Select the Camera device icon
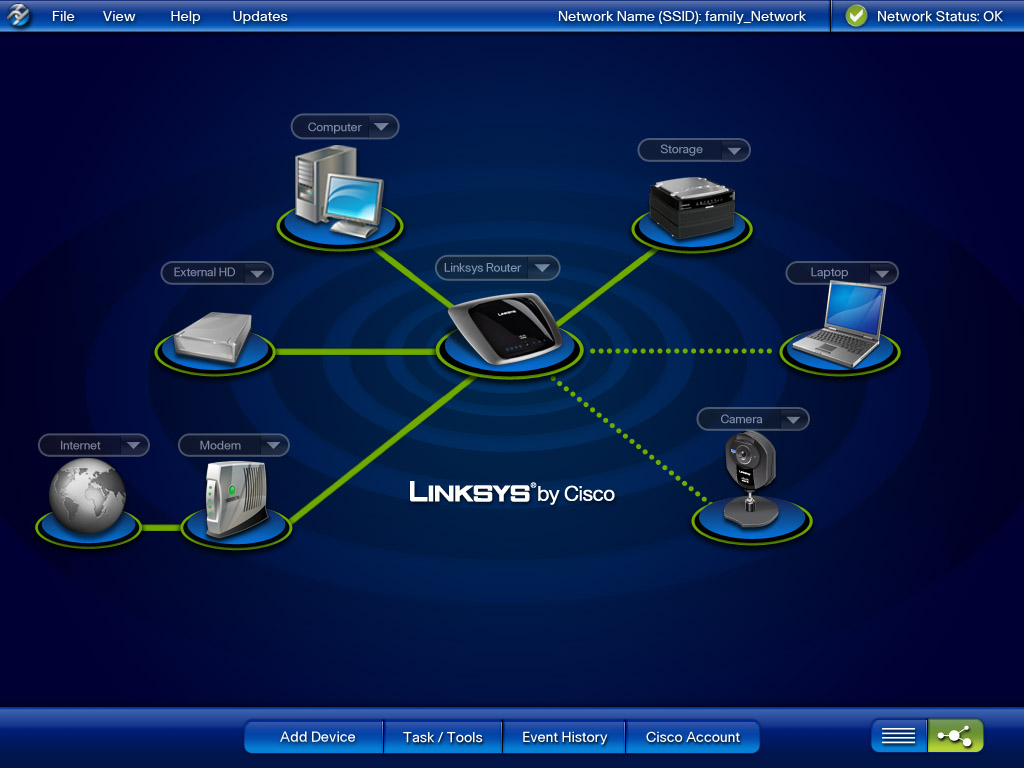This screenshot has height=768, width=1024. pyautogui.click(x=751, y=473)
